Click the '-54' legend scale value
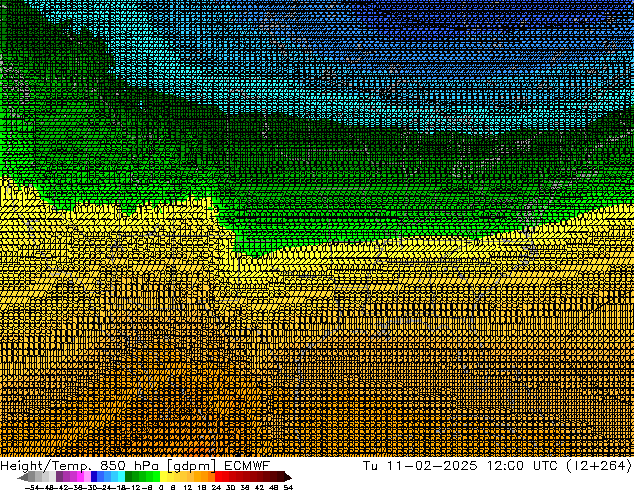Screen dimensions: 634x490 [x=32, y=488]
